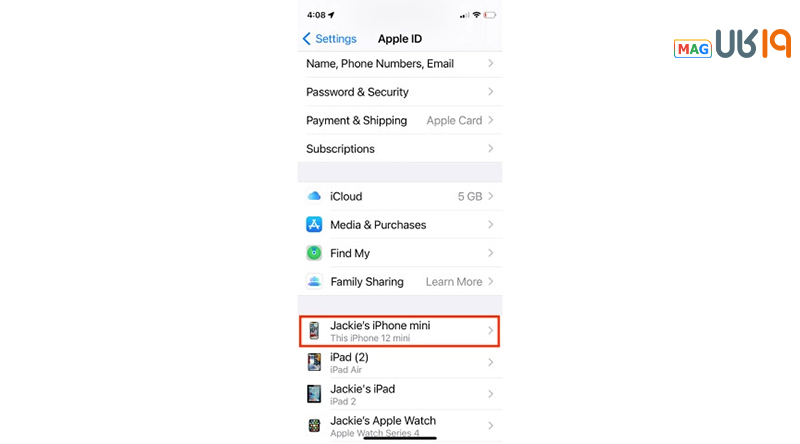The height and width of the screenshot is (444, 800).
Task: Tap the Jackie's iPad device icon
Action: click(x=314, y=394)
